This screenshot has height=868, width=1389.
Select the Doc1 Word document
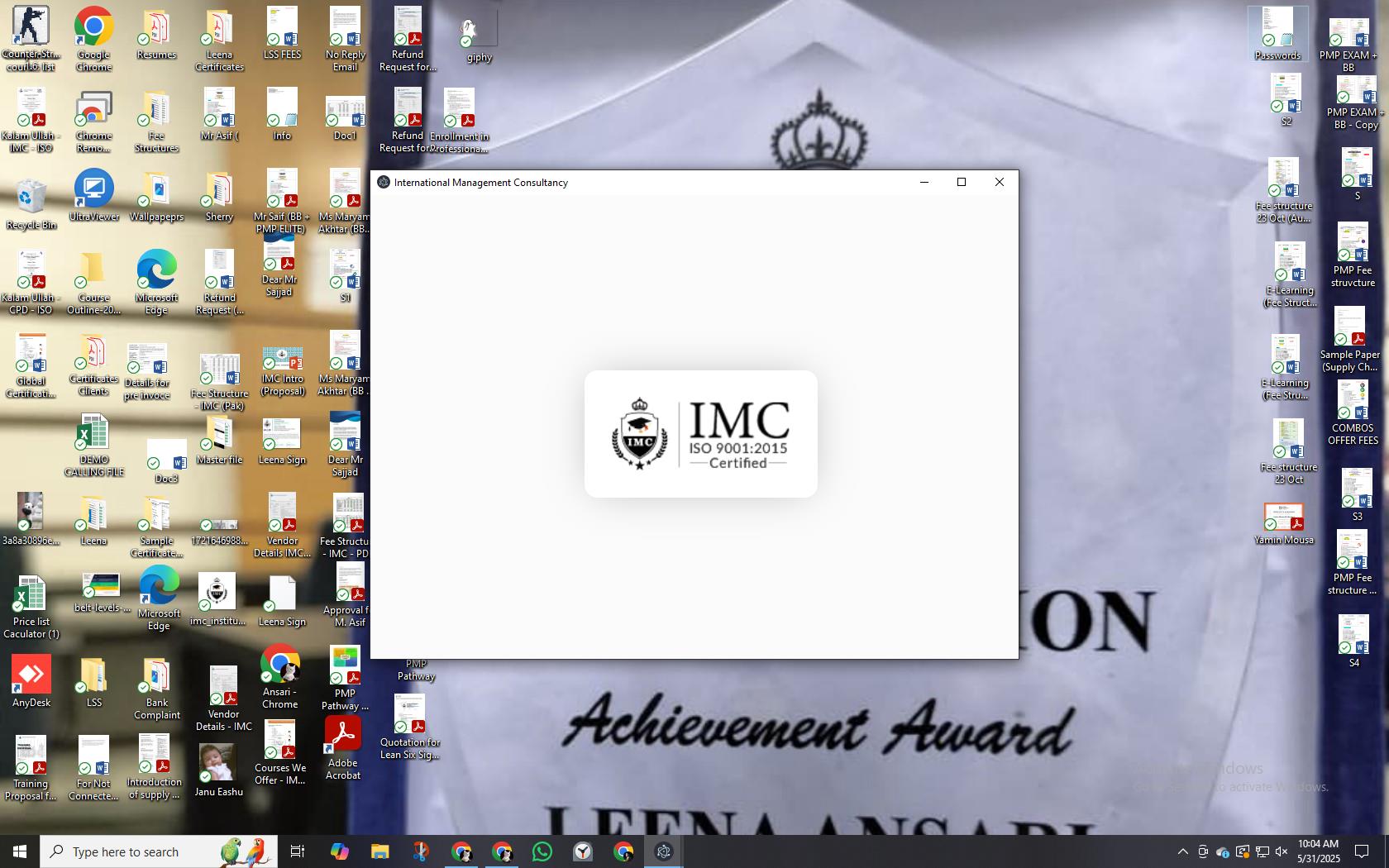pyautogui.click(x=345, y=117)
